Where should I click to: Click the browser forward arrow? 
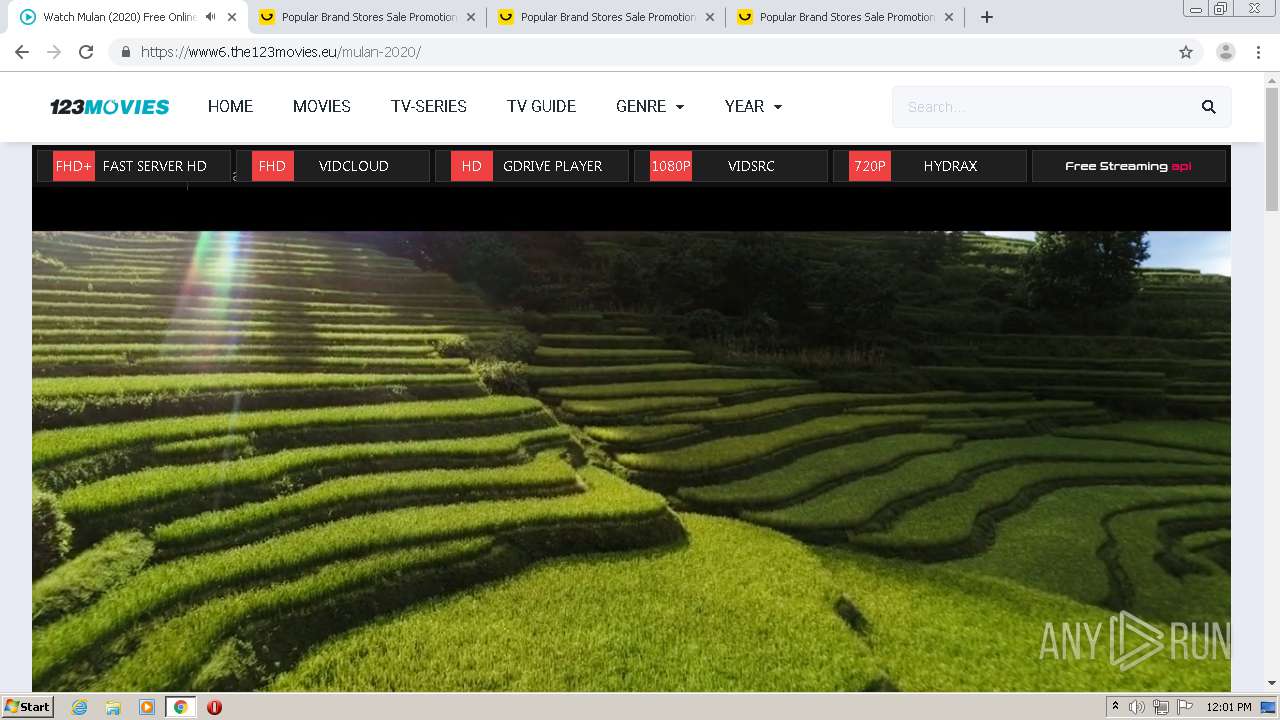pos(54,52)
